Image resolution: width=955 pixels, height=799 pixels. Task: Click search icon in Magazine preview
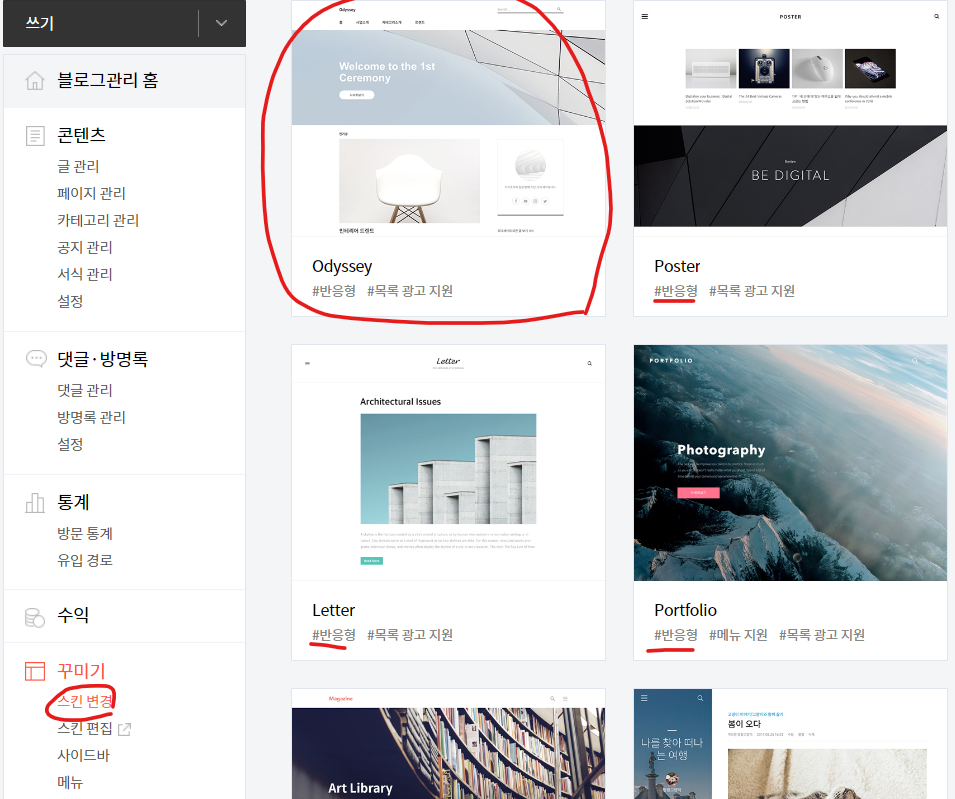[552, 699]
